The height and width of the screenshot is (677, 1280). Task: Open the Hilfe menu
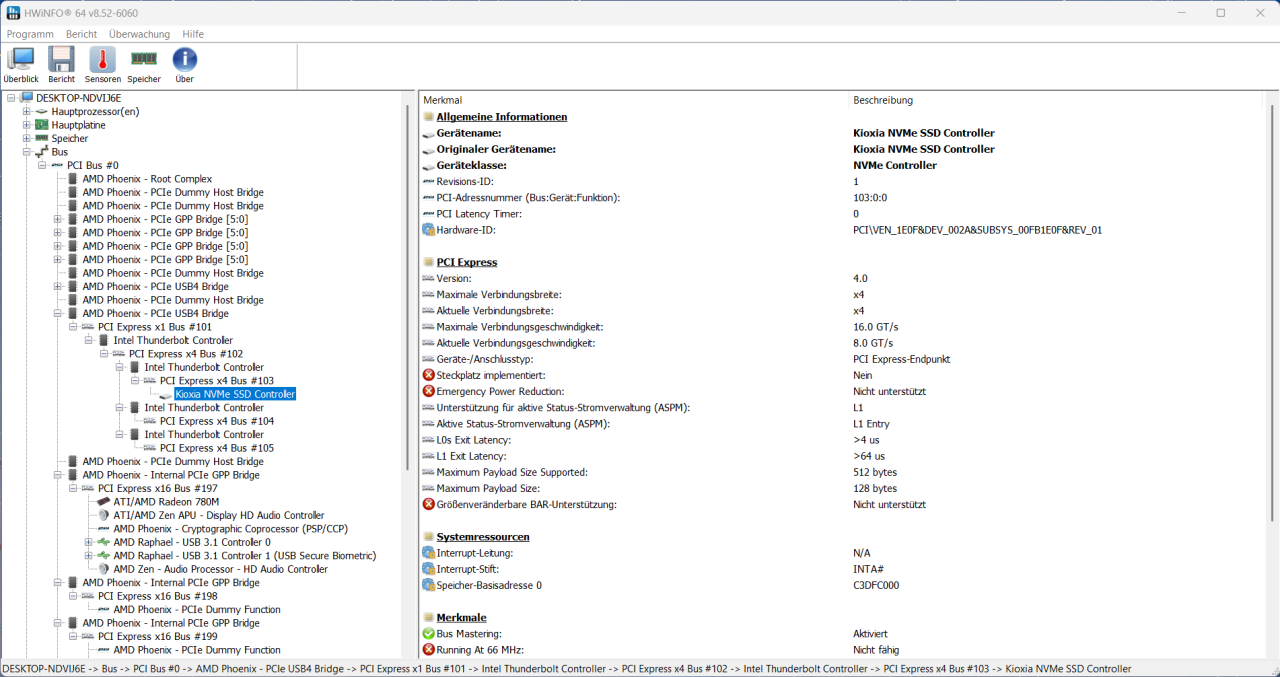pyautogui.click(x=193, y=34)
